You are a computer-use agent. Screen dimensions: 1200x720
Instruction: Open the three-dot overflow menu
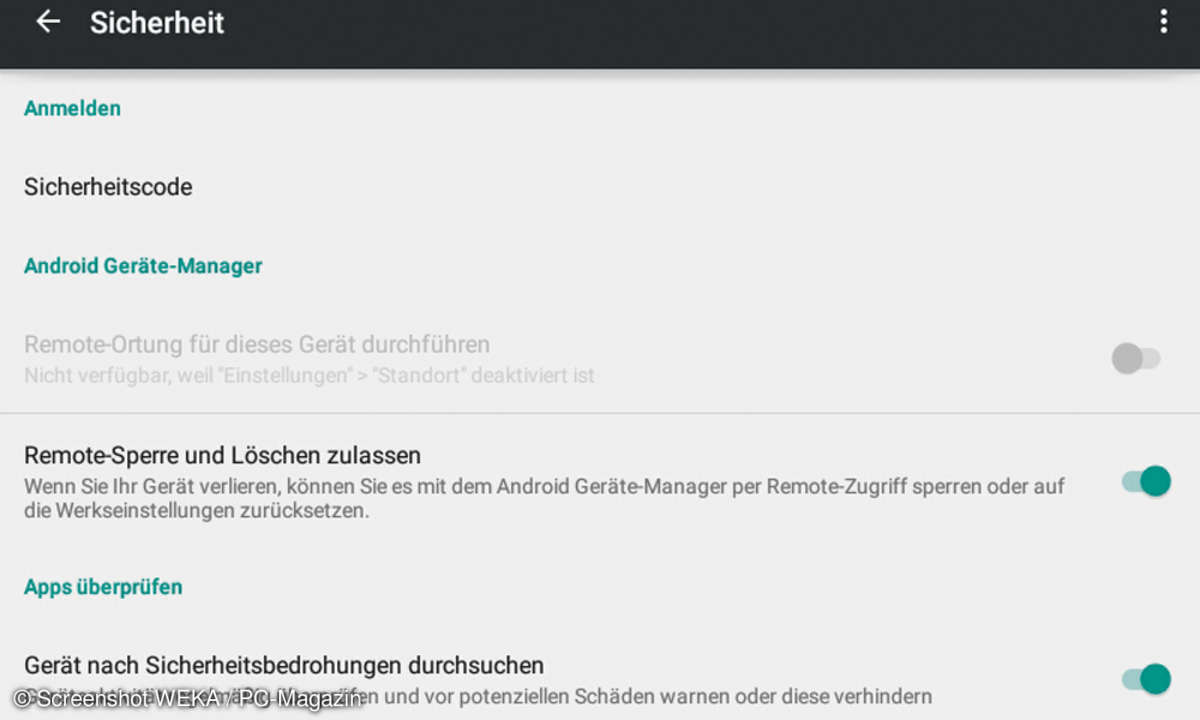click(x=1163, y=22)
